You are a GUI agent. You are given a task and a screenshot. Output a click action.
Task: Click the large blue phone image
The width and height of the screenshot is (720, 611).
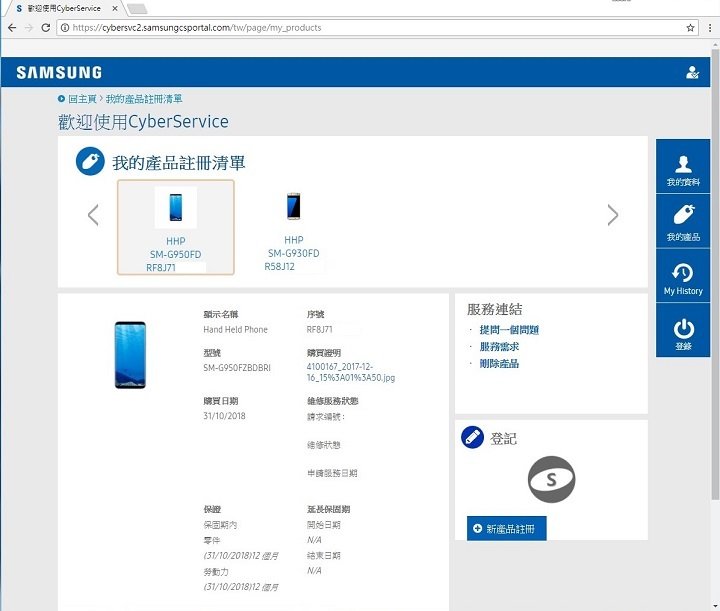[x=130, y=355]
